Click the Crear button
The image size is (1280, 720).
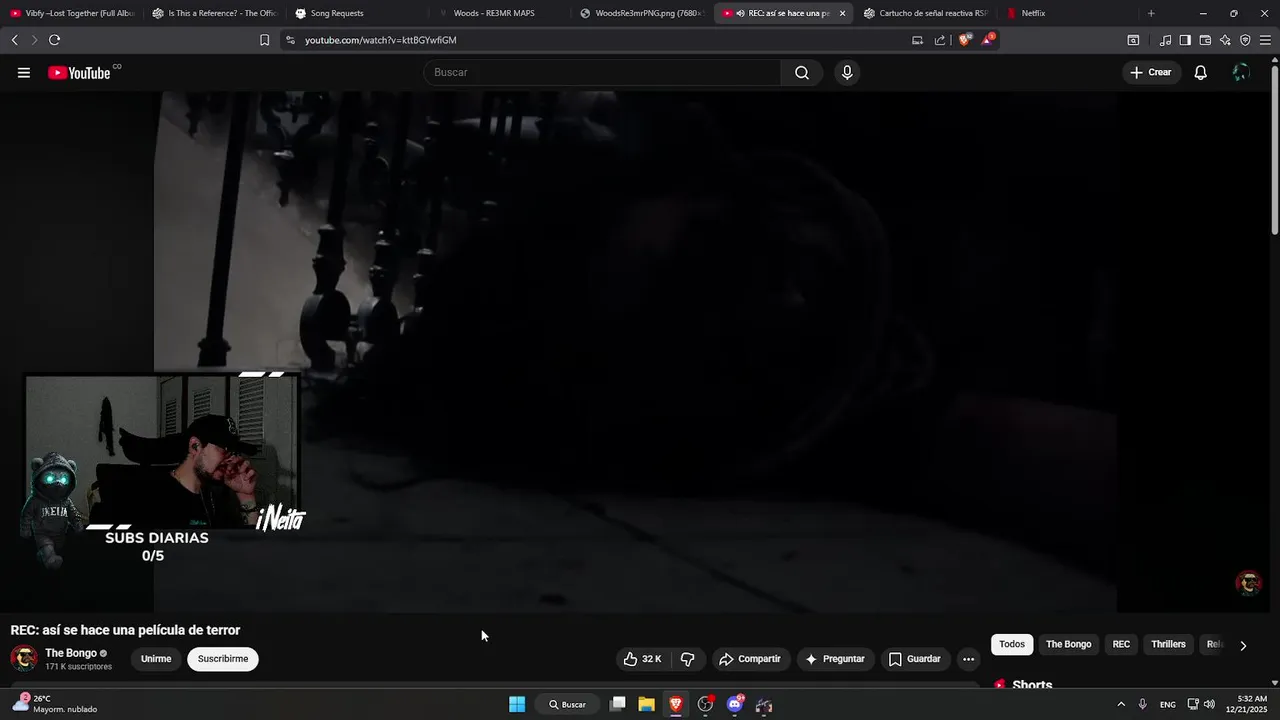pos(1150,73)
